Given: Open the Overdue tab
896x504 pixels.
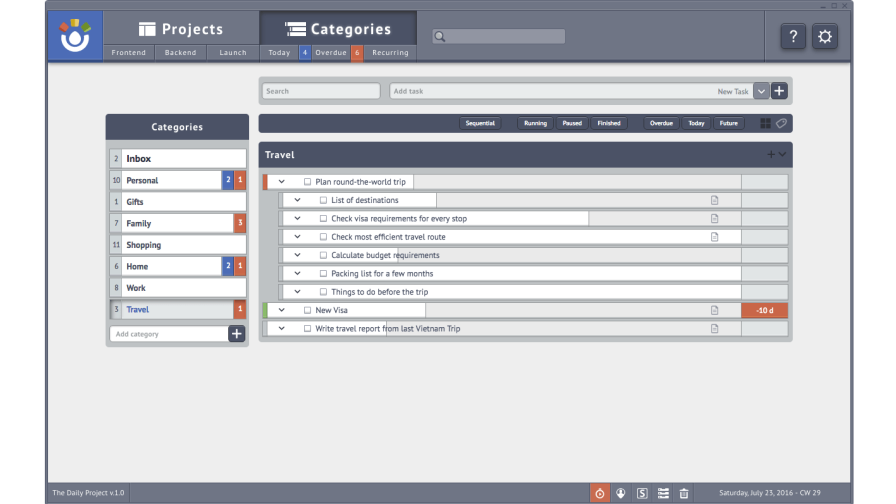Looking at the screenshot, I should [x=331, y=53].
